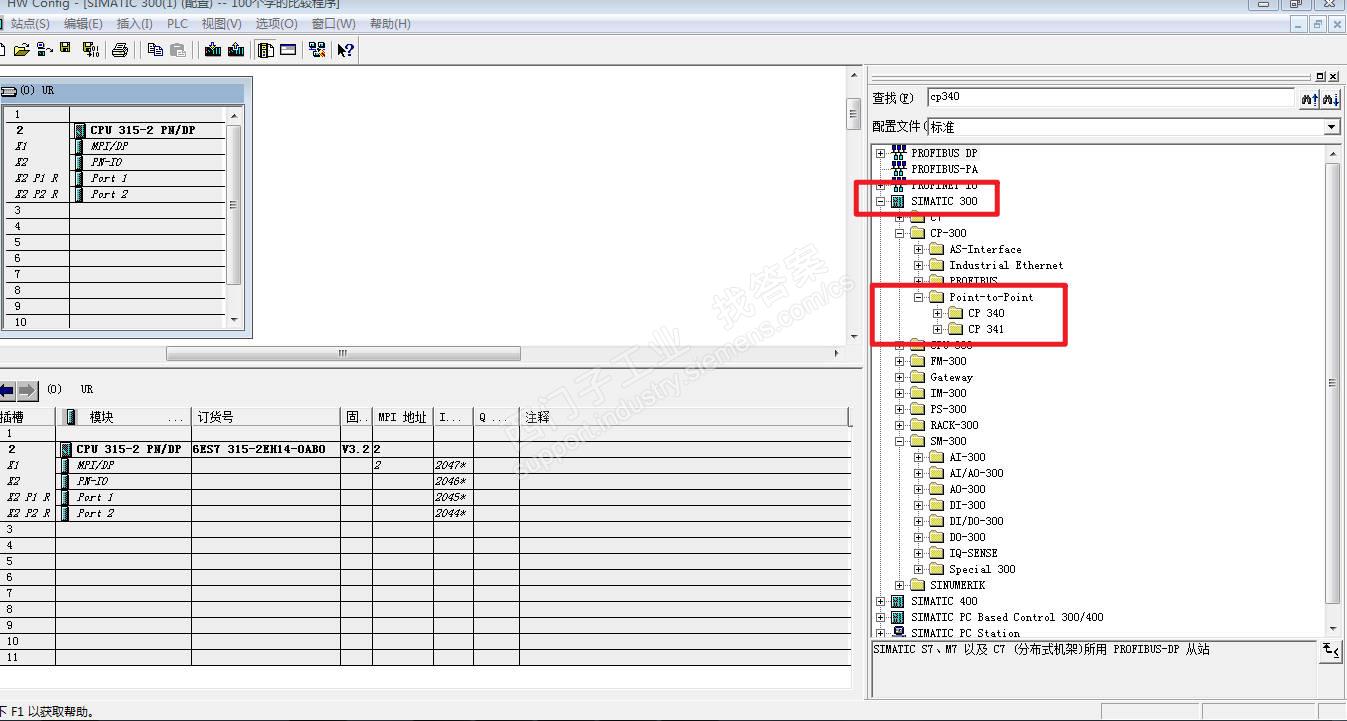Click the PROFIBUS-PA network icon

897,169
